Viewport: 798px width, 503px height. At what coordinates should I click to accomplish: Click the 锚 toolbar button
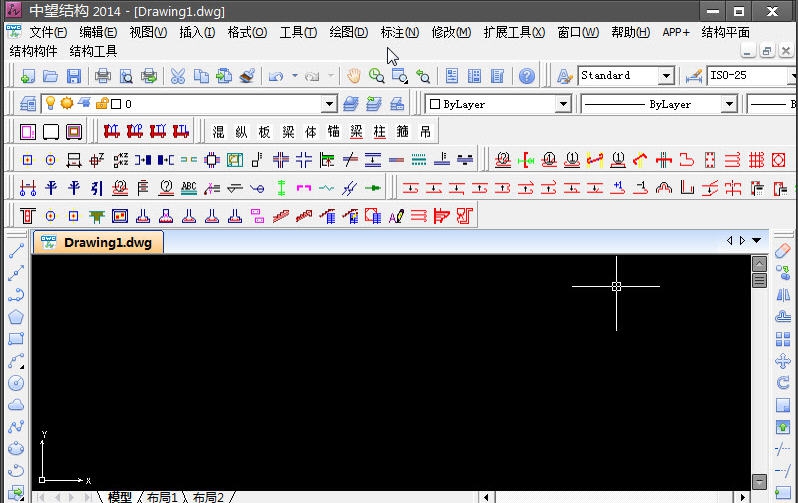333,132
